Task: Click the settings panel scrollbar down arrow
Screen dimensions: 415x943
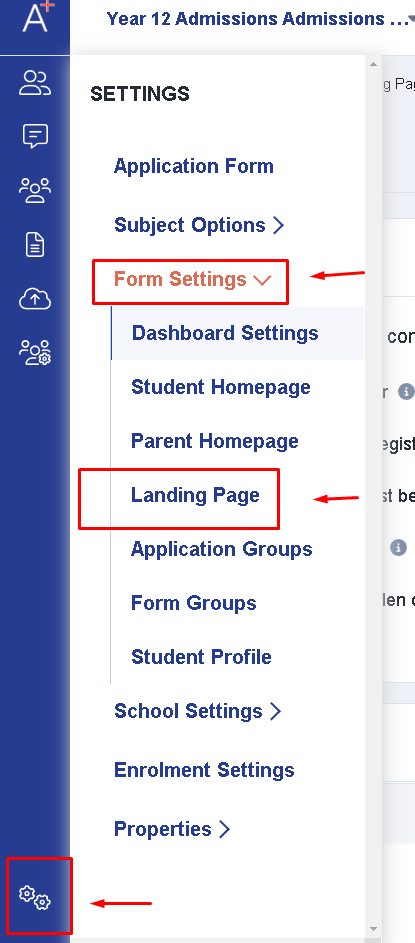Action: pos(374,929)
